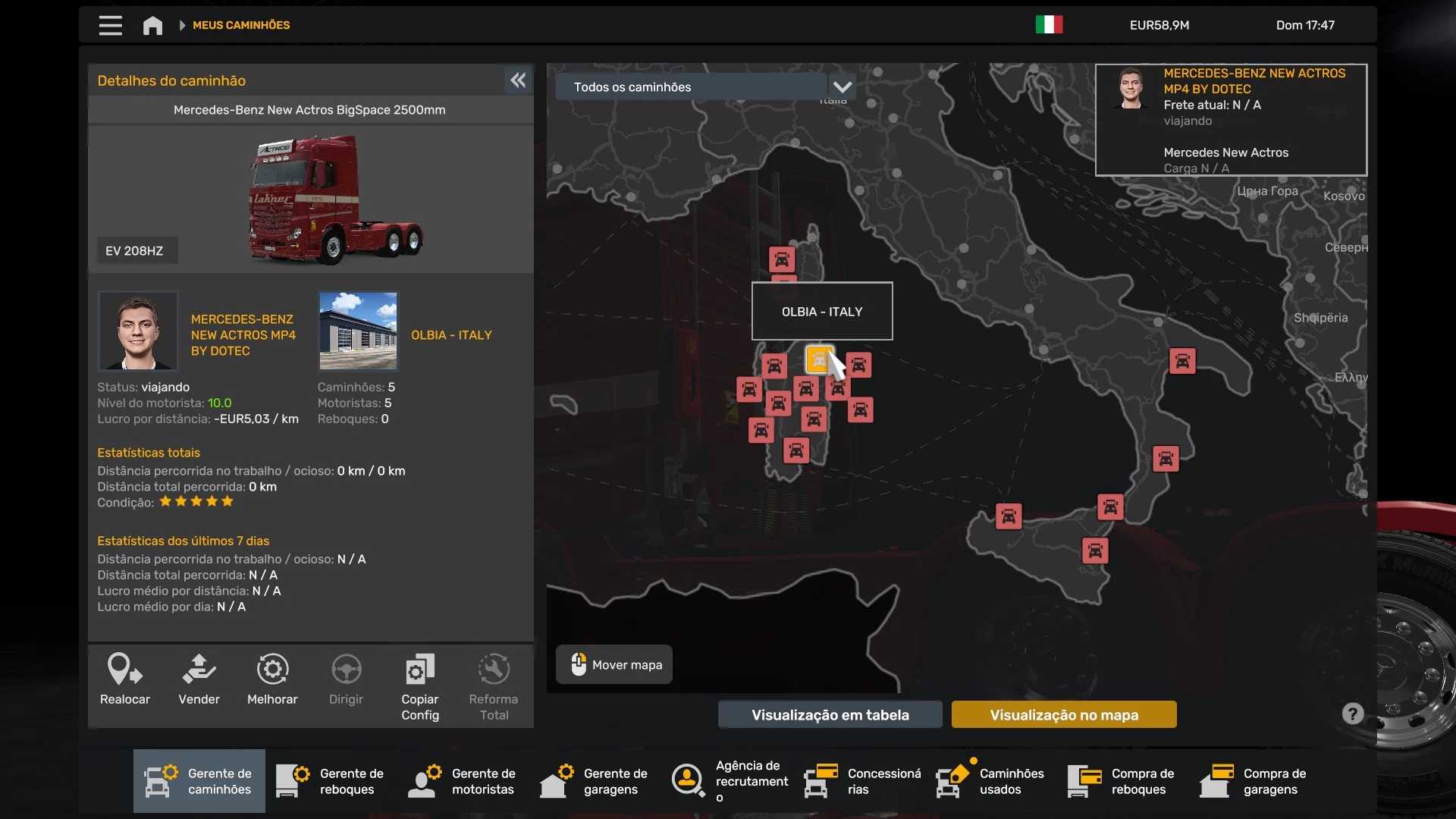Open Gerente de caminhões
This screenshot has height=819, width=1456.
(199, 781)
